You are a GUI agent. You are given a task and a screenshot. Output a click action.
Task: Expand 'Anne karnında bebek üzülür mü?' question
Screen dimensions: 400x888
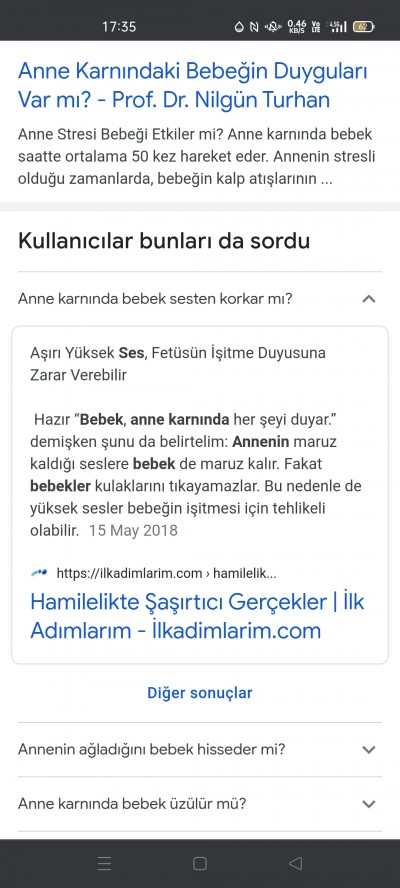tap(199, 804)
